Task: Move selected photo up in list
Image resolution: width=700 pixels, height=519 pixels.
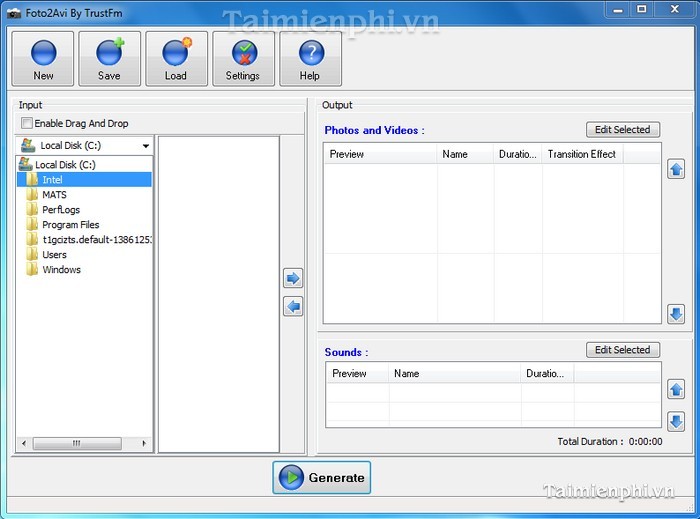Action: (676, 169)
